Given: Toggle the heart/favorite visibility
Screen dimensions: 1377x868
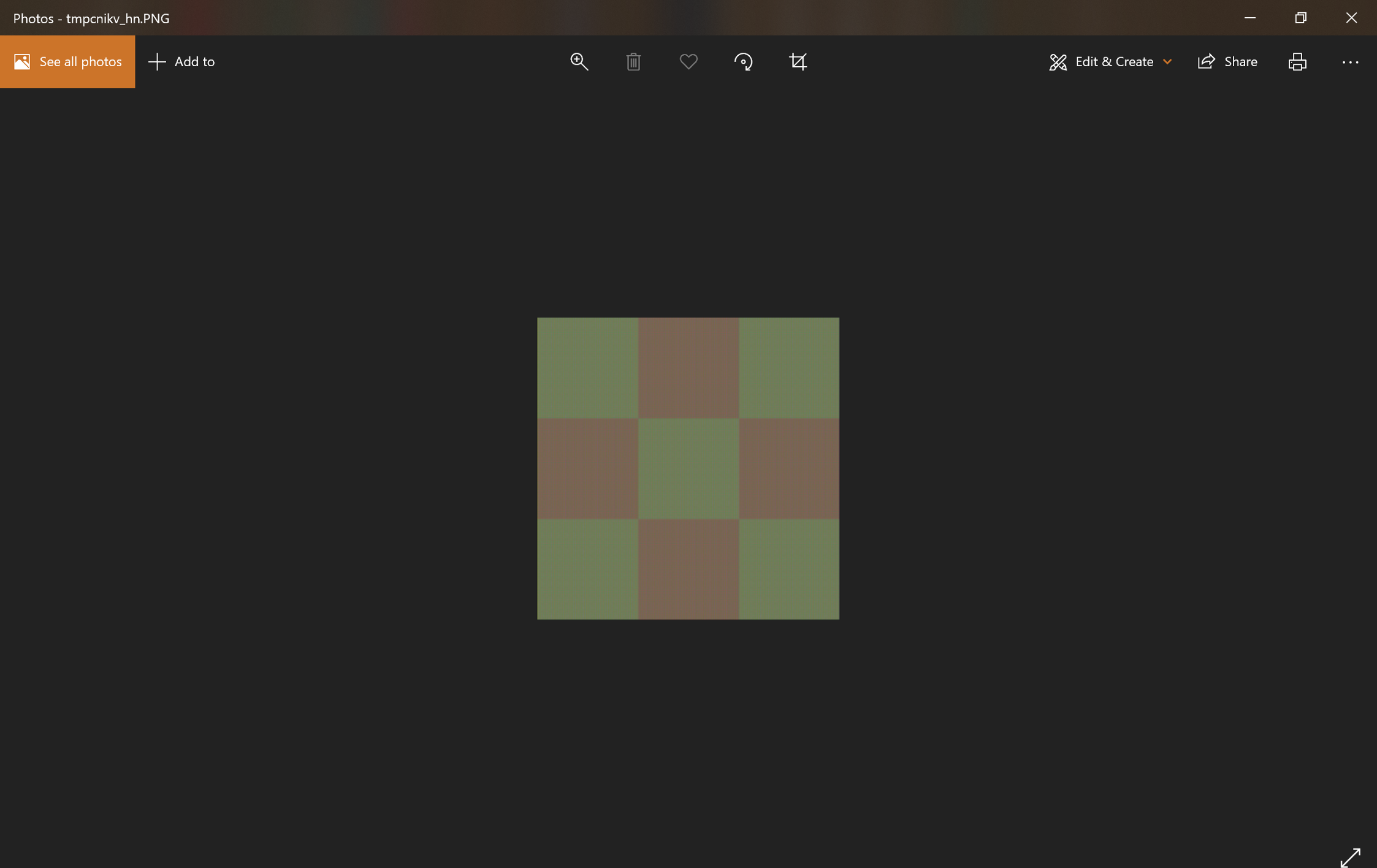Looking at the screenshot, I should pyautogui.click(x=688, y=62).
